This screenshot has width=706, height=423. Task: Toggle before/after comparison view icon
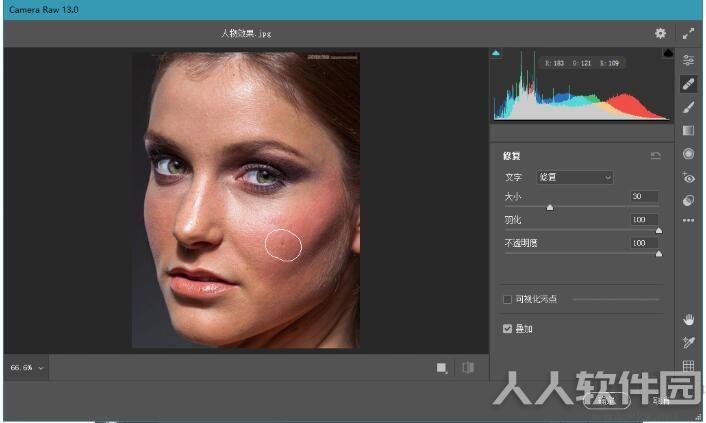click(x=468, y=368)
